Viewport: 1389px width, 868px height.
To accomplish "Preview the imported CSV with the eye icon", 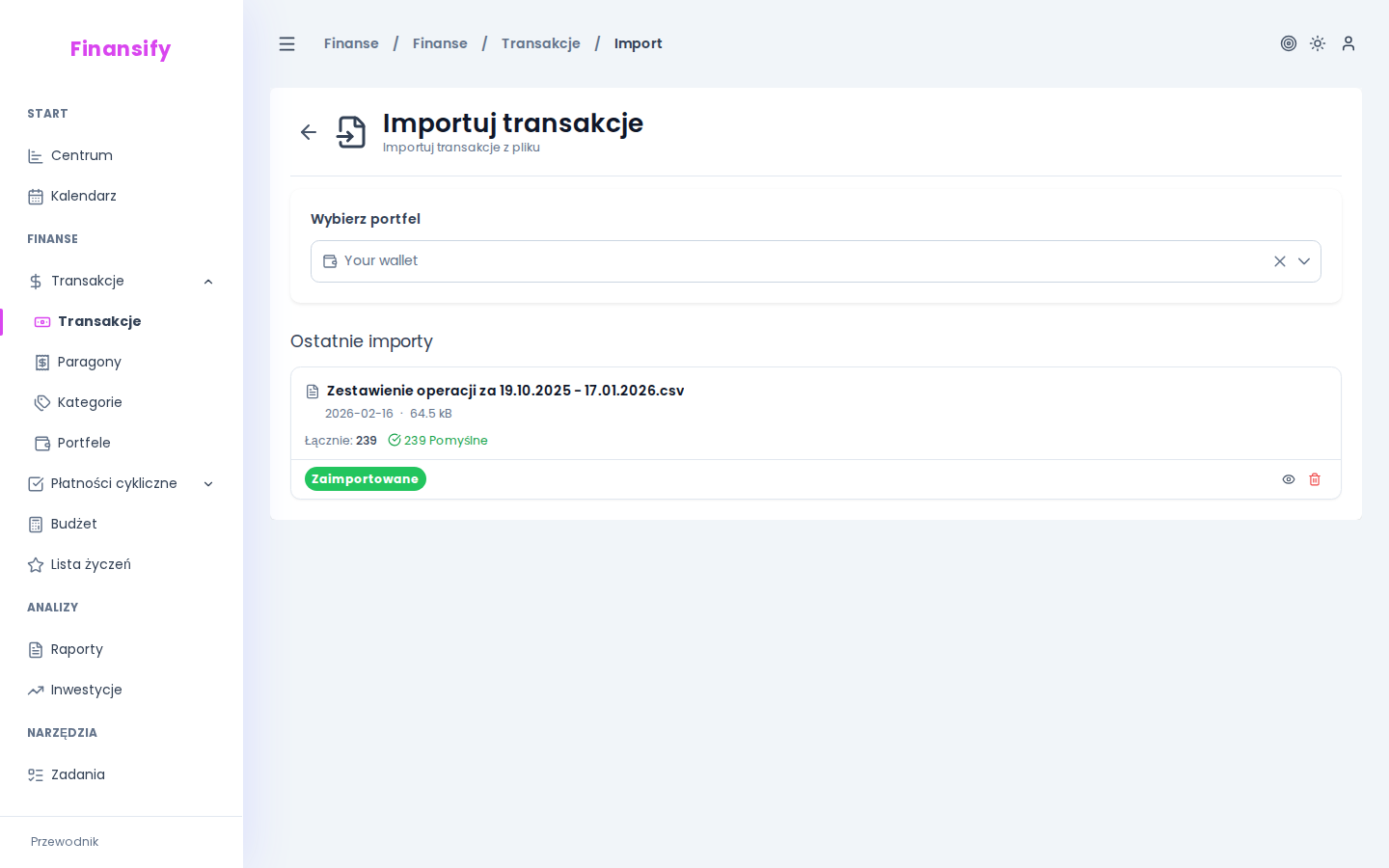I will tap(1289, 479).
